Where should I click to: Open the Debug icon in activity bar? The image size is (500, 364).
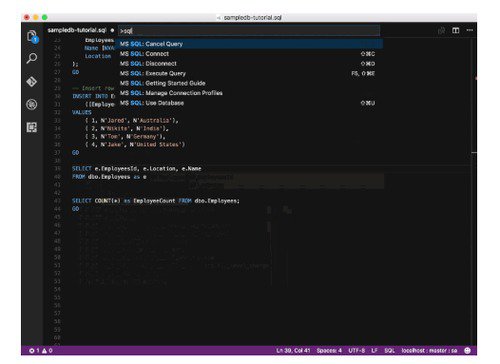click(32, 104)
